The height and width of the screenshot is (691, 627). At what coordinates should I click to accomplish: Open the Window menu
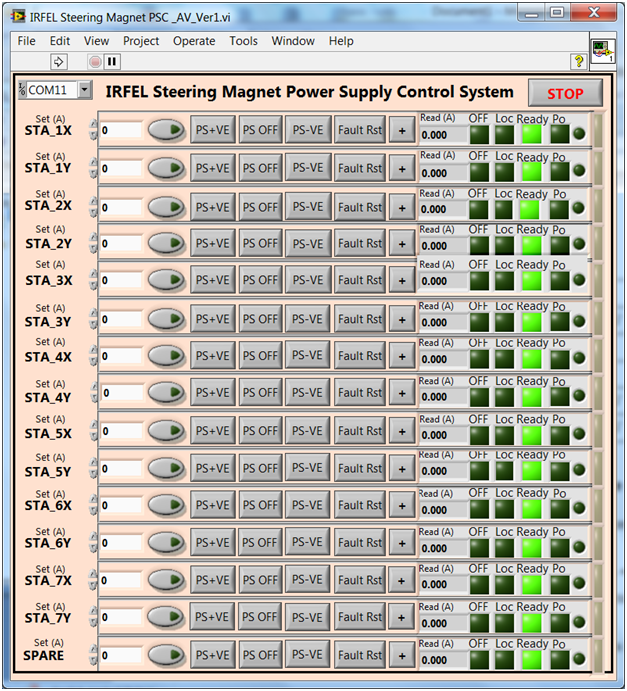[293, 41]
